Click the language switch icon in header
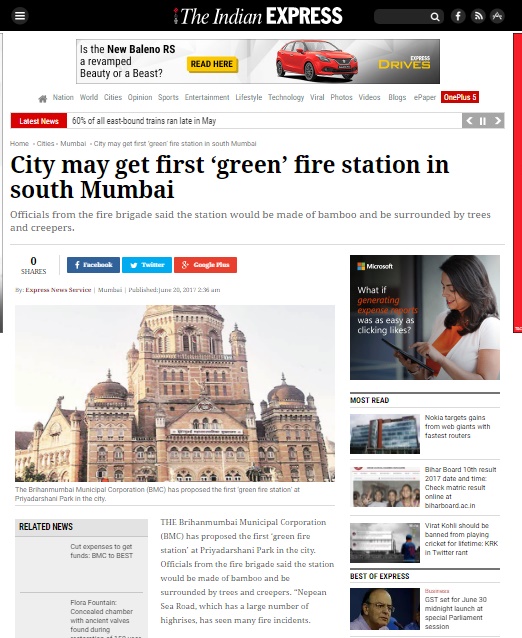This screenshot has height=638, width=522. click(x=497, y=16)
